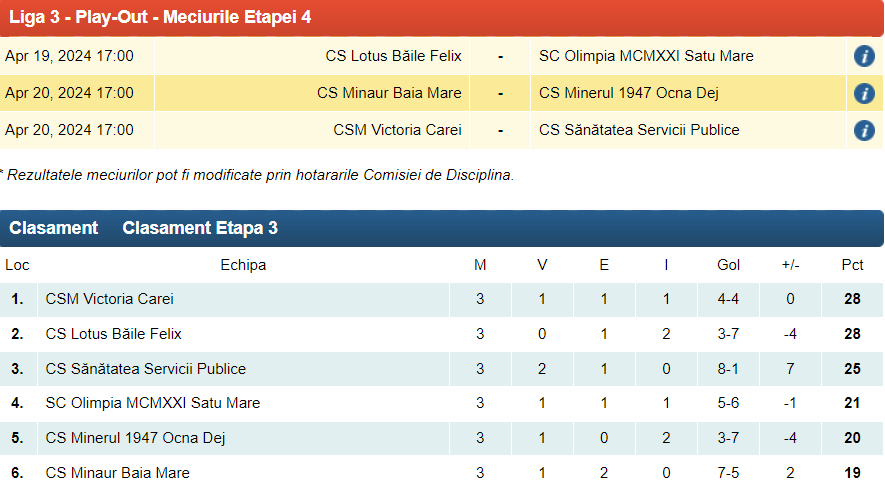Select CS Minerul 1947 Ocna Dej fixture team
Image resolution: width=885 pixels, height=486 pixels.
[x=628, y=93]
